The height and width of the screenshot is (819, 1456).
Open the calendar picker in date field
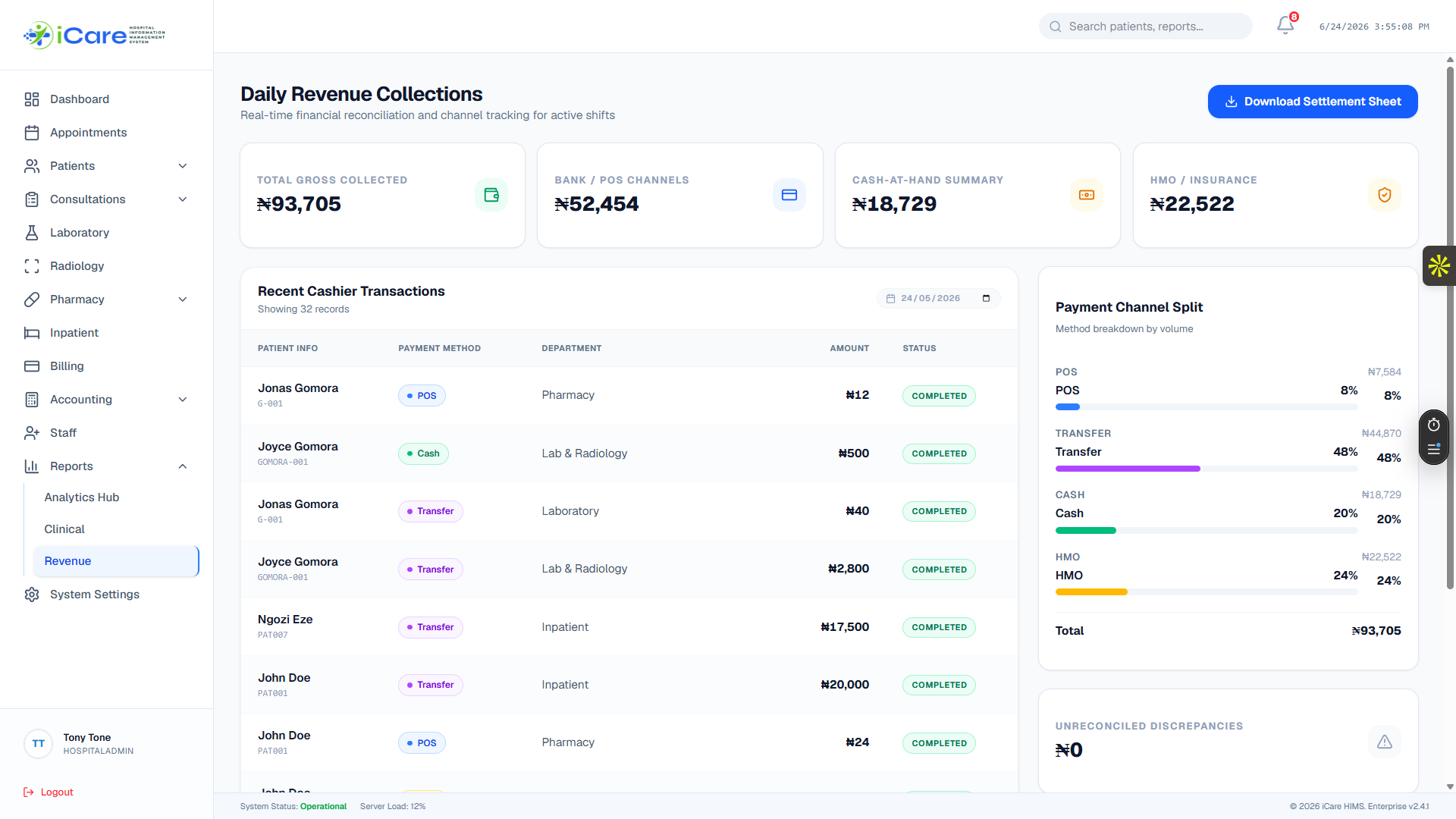(x=987, y=298)
